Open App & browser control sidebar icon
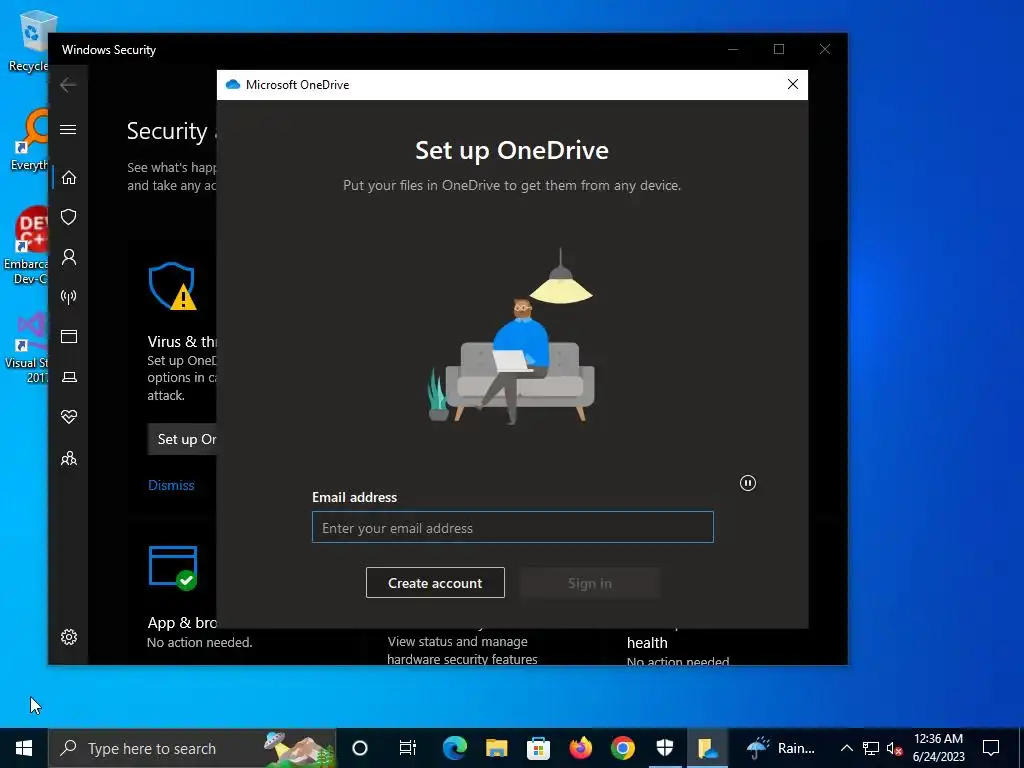1024x768 pixels. [69, 336]
